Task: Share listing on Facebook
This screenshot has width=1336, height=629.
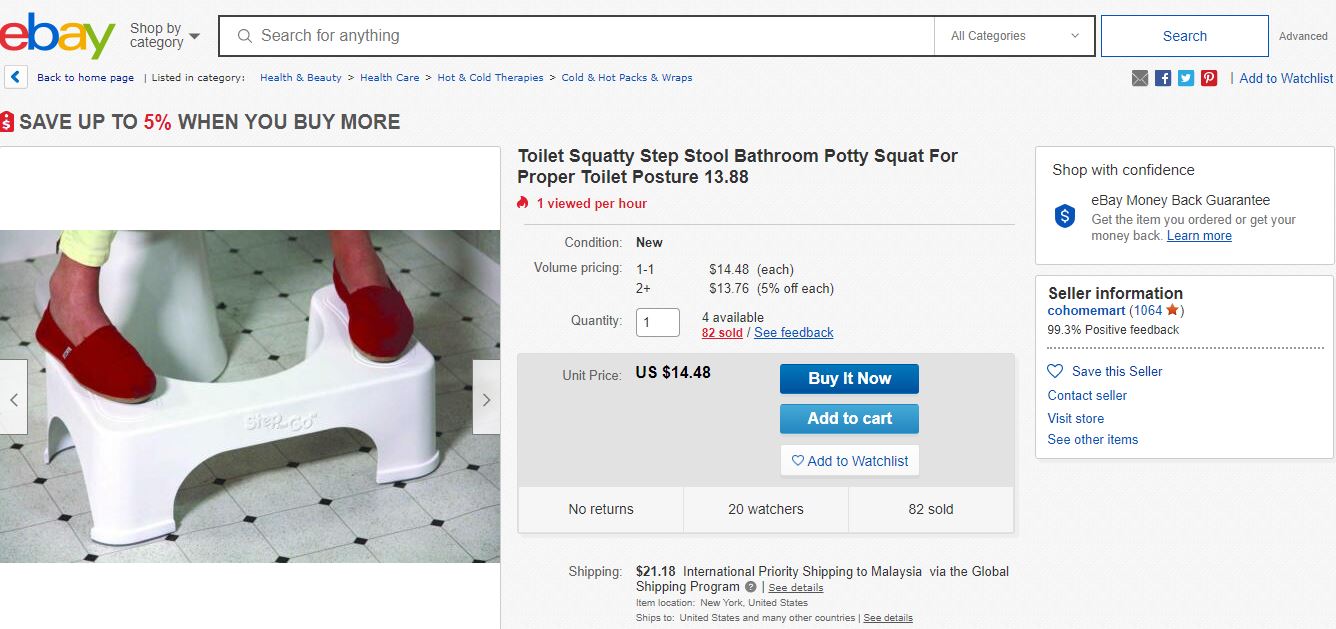Action: pos(1163,78)
